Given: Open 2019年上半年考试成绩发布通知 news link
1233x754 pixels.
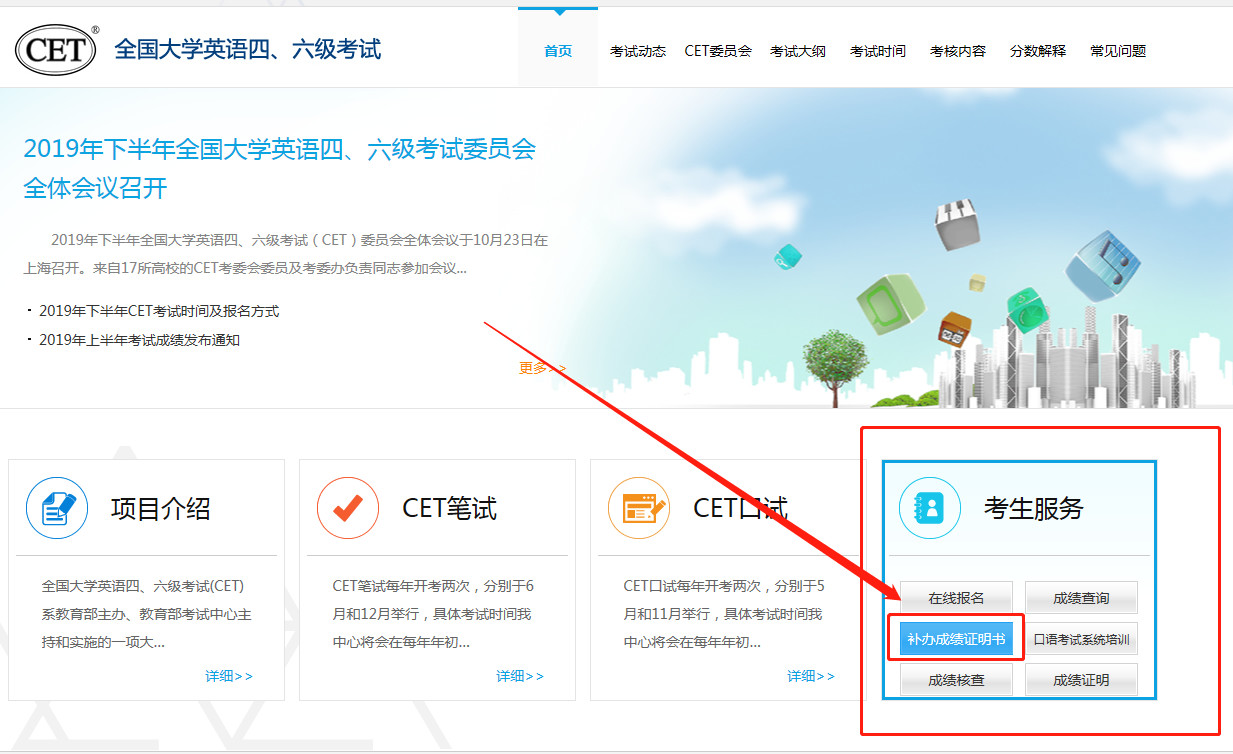Looking at the screenshot, I should coord(139,340).
